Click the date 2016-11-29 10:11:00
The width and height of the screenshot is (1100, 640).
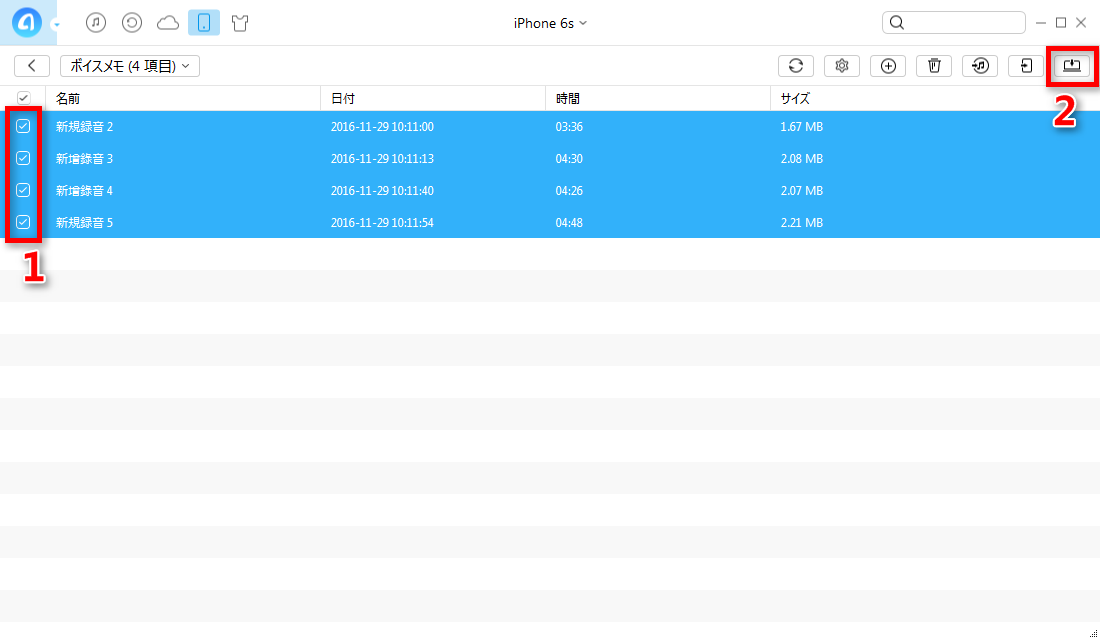pos(382,127)
